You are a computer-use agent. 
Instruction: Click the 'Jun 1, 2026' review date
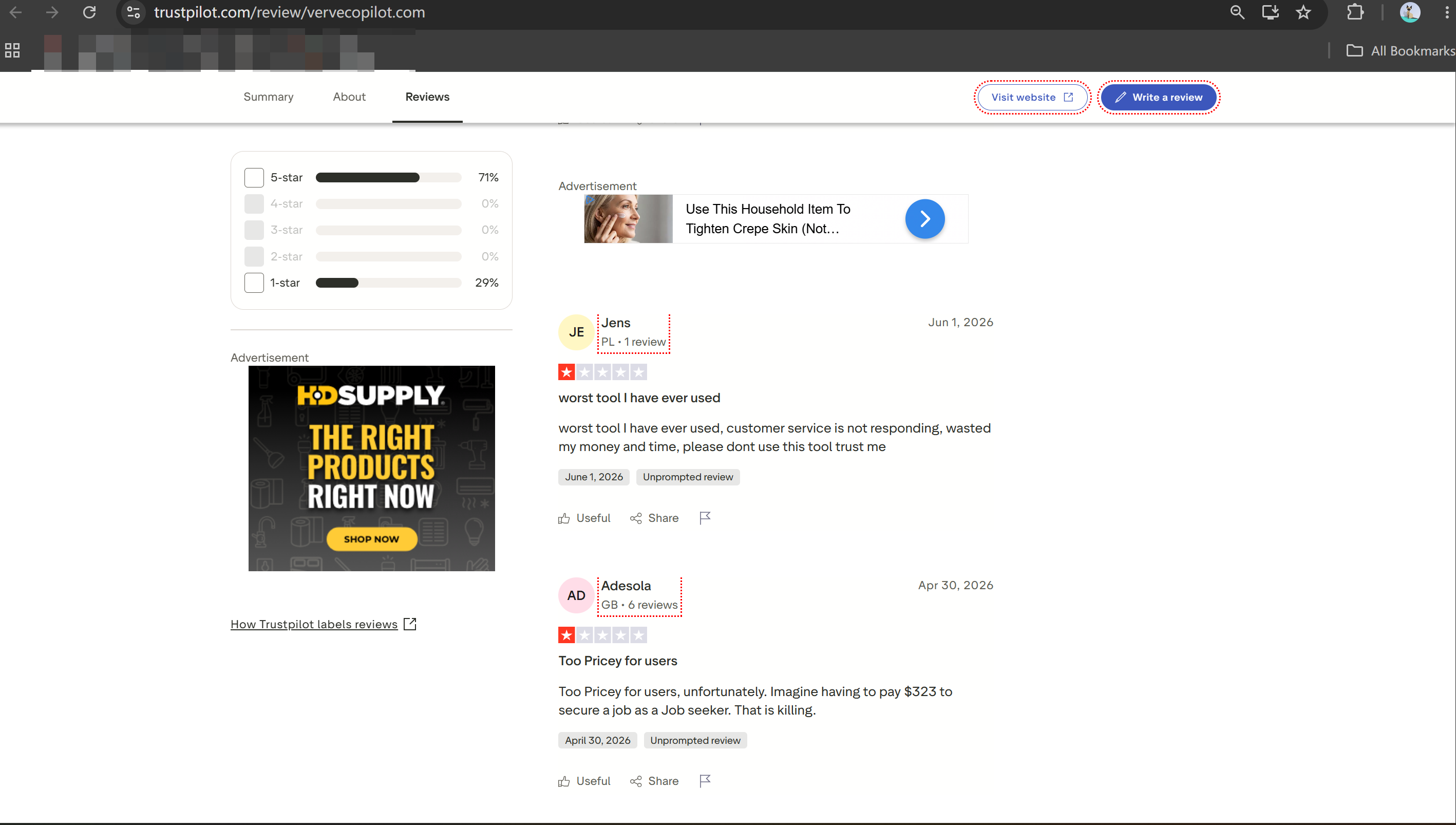(960, 323)
